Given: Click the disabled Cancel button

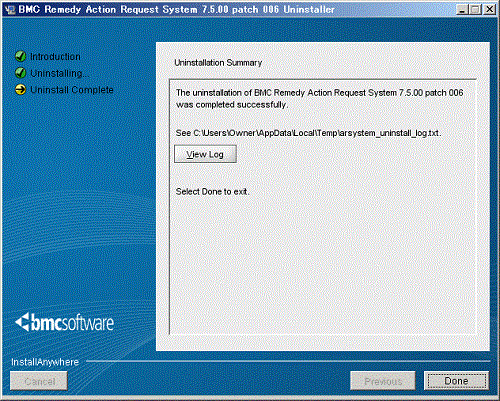Looking at the screenshot, I should tap(39, 381).
